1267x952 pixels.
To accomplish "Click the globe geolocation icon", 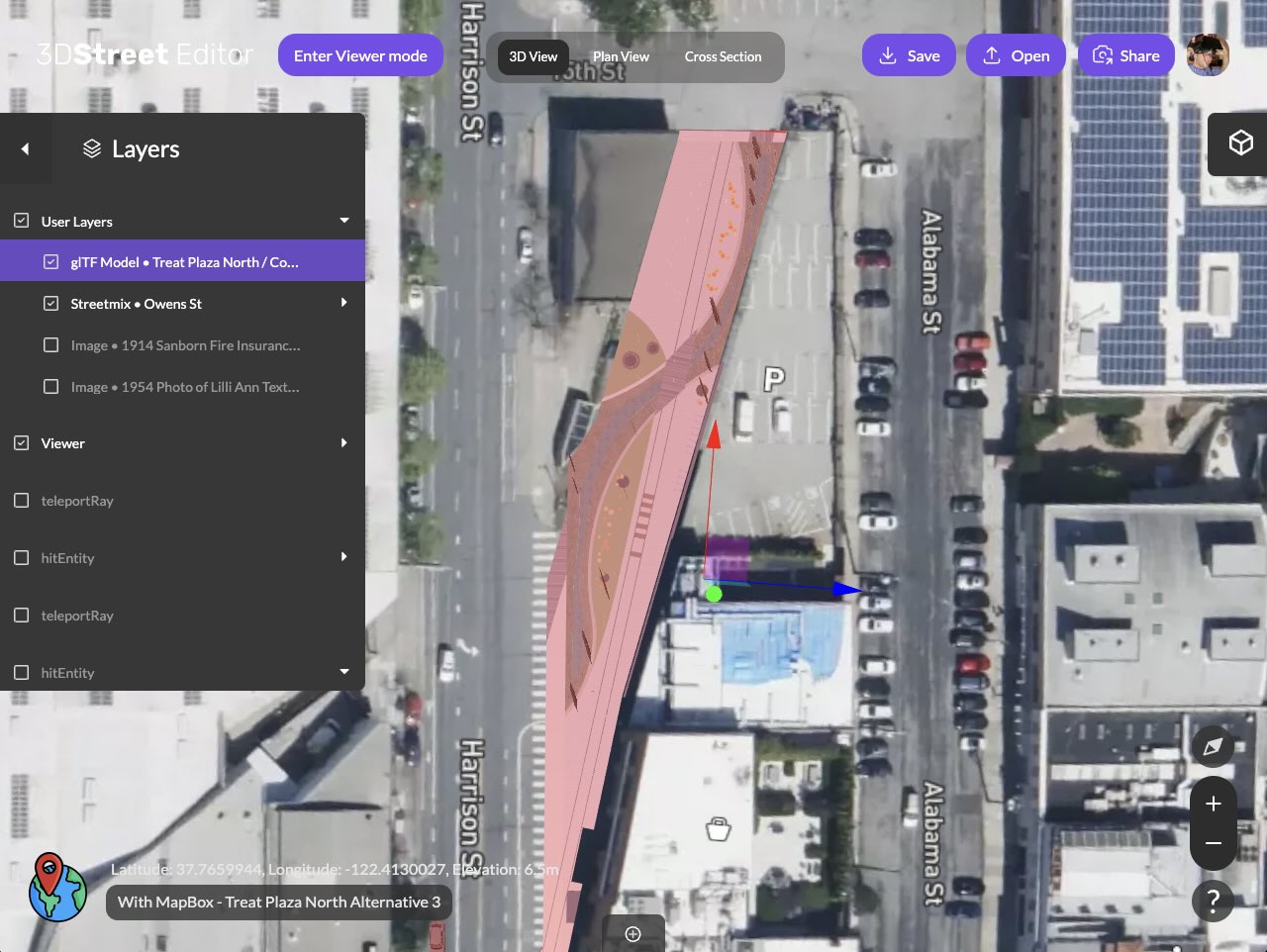I will [57, 888].
